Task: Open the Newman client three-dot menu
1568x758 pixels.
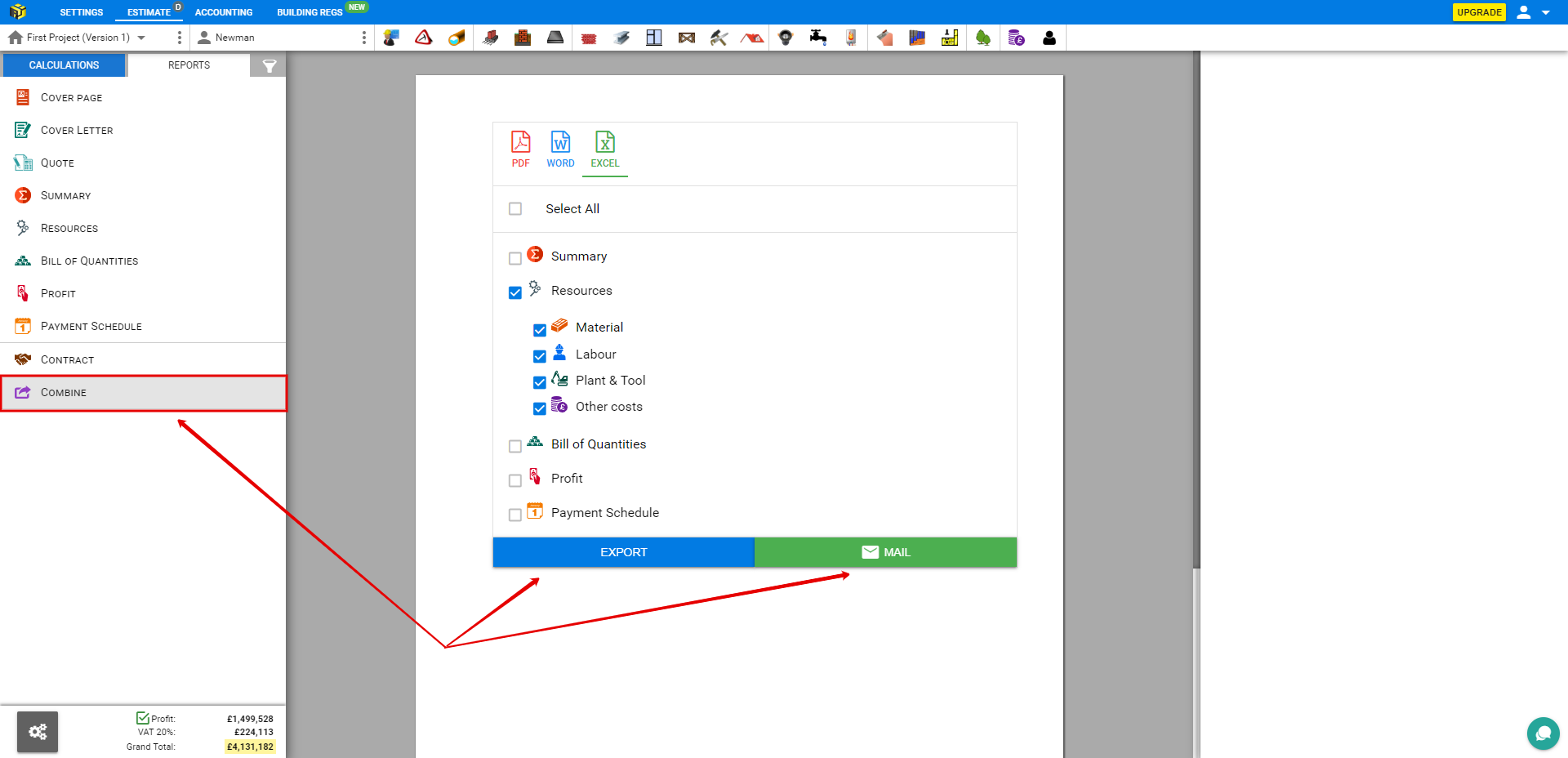Action: (x=364, y=38)
